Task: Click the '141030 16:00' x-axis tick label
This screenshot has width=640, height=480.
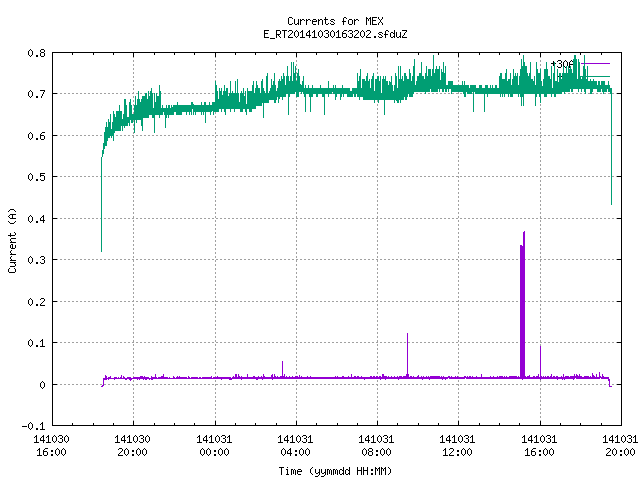Action: click(x=51, y=446)
